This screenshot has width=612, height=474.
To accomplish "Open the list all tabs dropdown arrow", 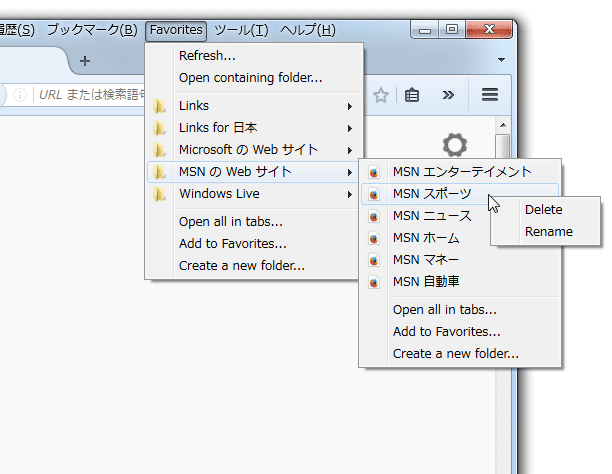I will pos(501,60).
